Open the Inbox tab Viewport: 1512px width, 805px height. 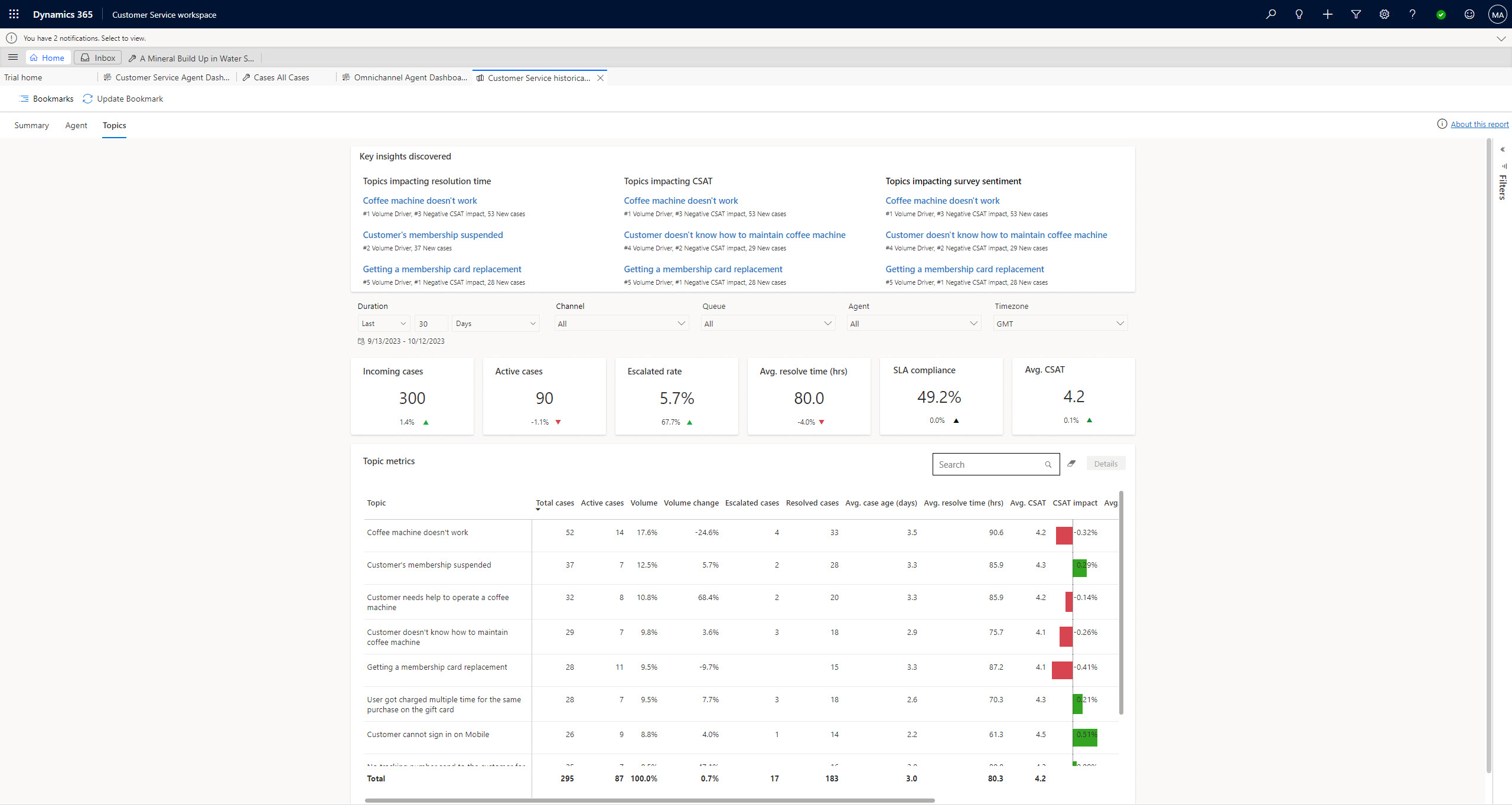point(98,58)
